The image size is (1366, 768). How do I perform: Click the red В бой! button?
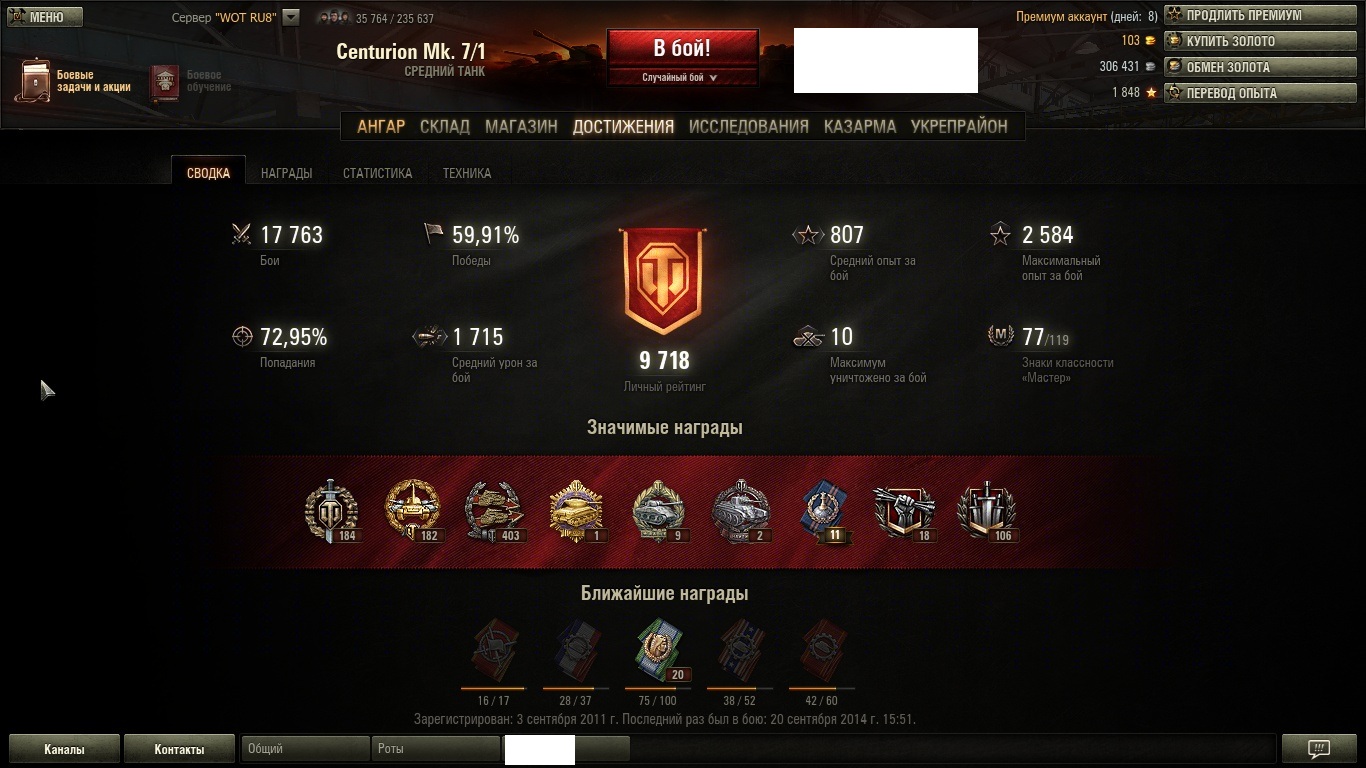[682, 49]
